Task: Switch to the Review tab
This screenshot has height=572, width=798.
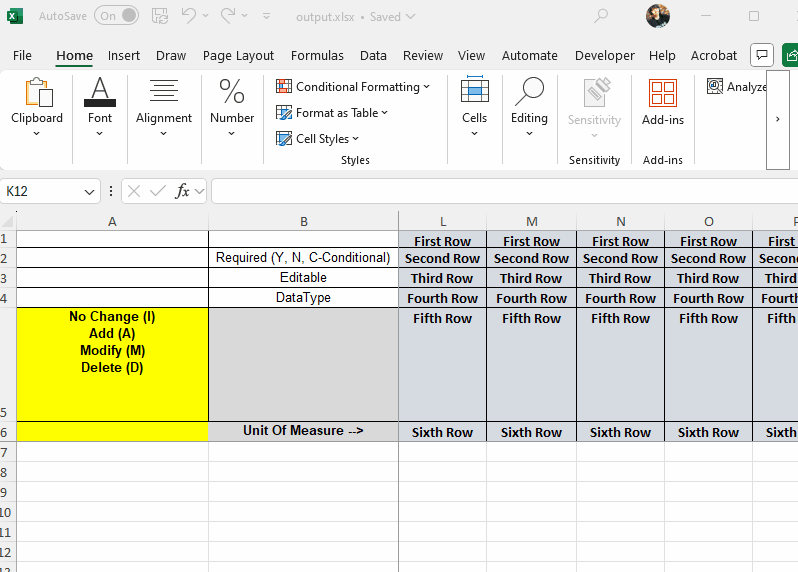Action: (x=423, y=55)
